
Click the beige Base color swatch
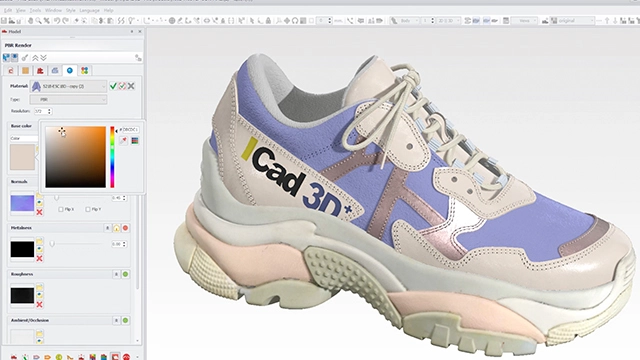click(22, 157)
